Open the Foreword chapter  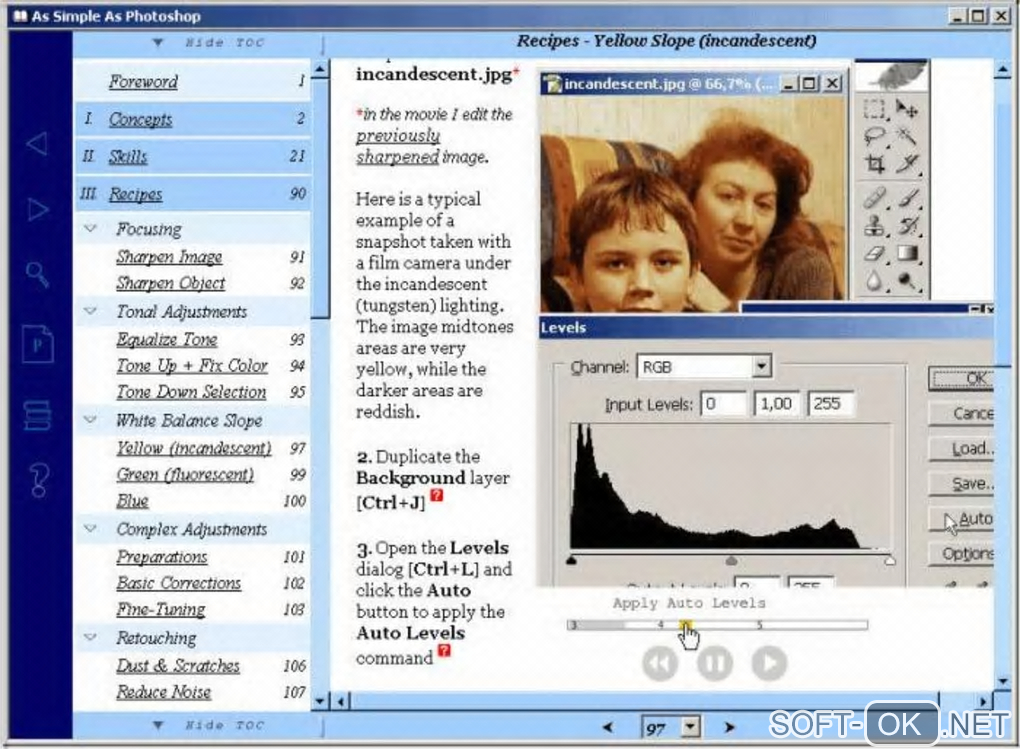(x=143, y=81)
